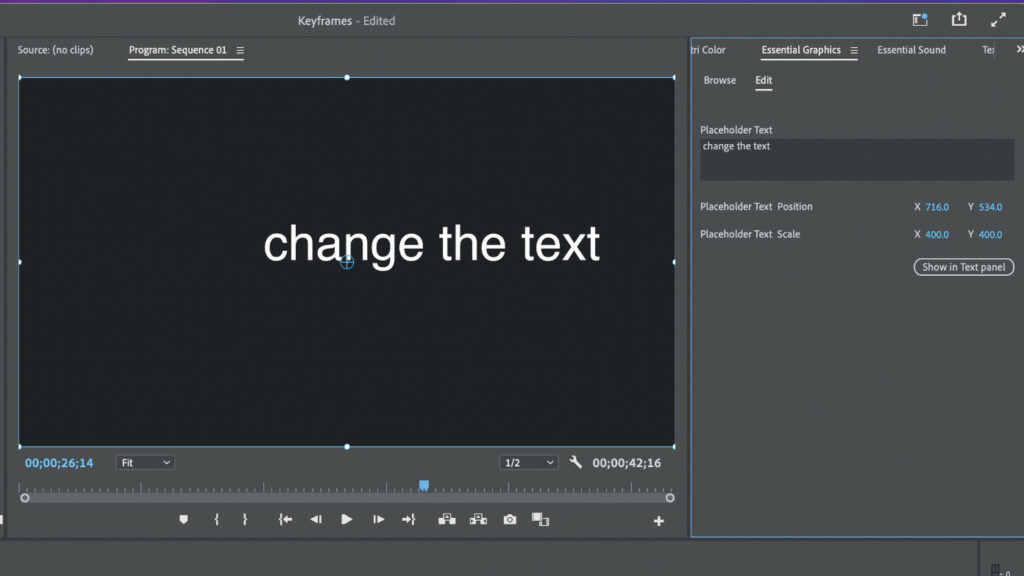The height and width of the screenshot is (576, 1024).
Task: Go to In point
Action: coord(285,520)
